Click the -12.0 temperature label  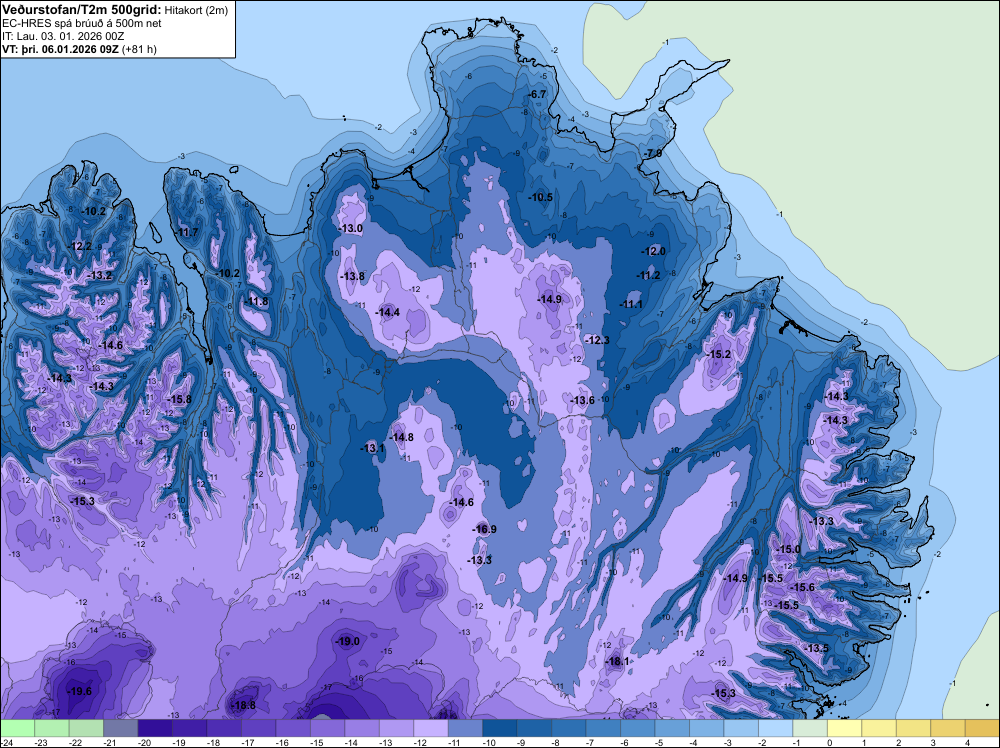click(653, 251)
